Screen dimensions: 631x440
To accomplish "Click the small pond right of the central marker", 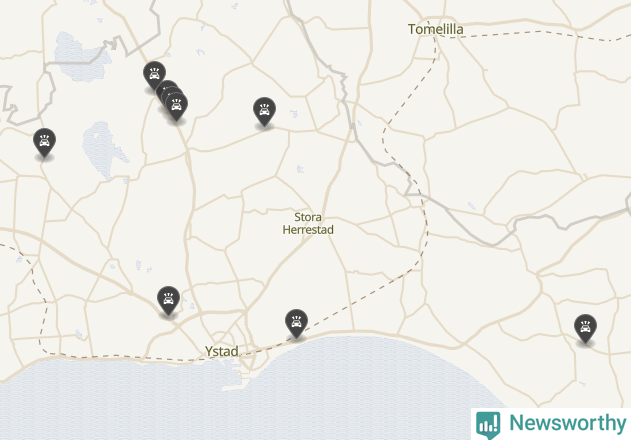I will [294, 114].
